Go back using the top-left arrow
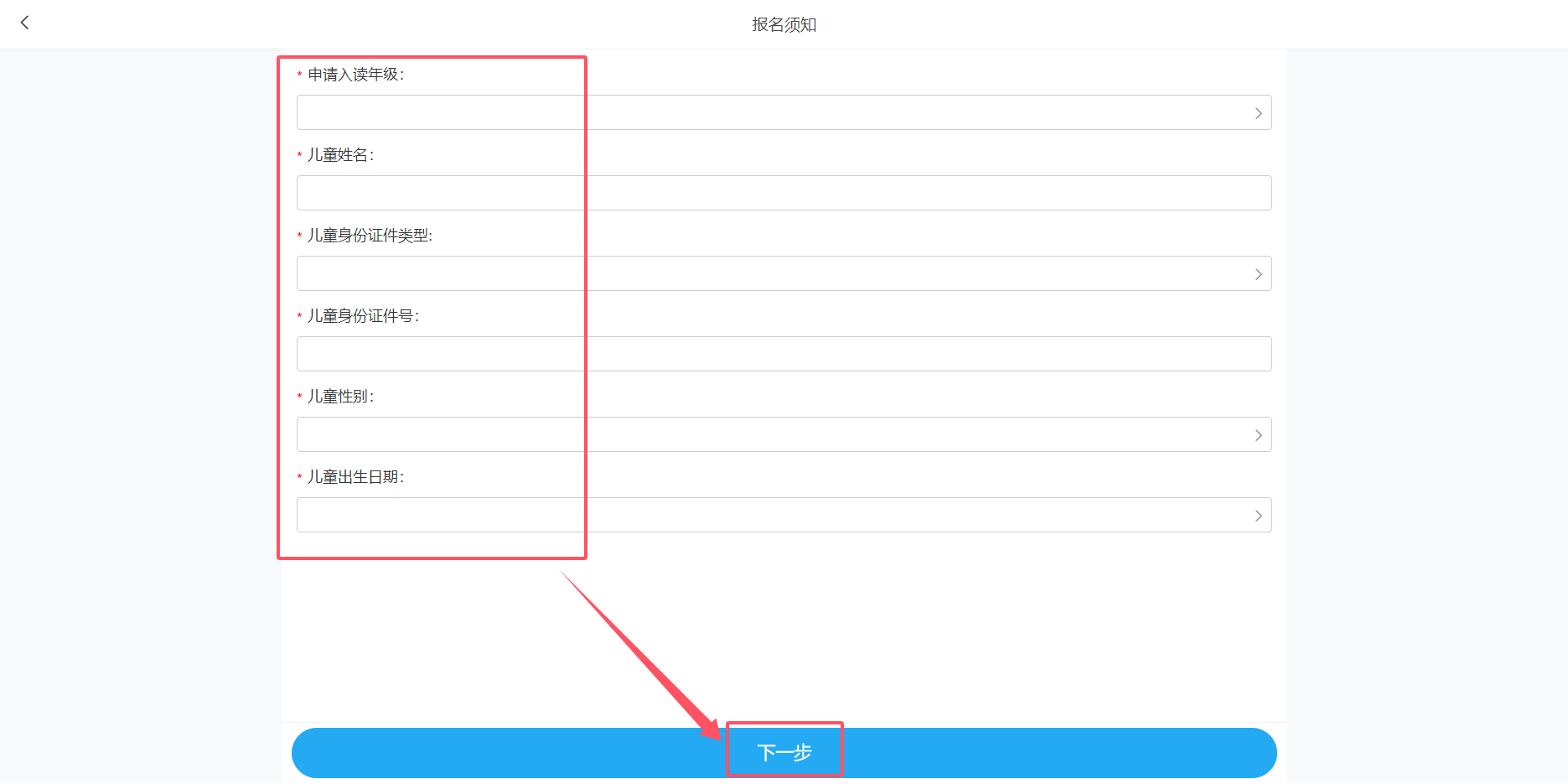 [24, 23]
